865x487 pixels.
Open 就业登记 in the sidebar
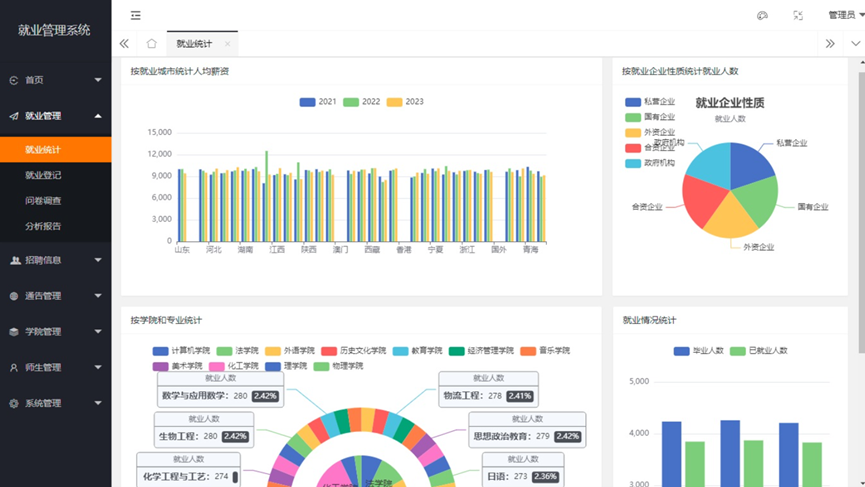tap(43, 175)
